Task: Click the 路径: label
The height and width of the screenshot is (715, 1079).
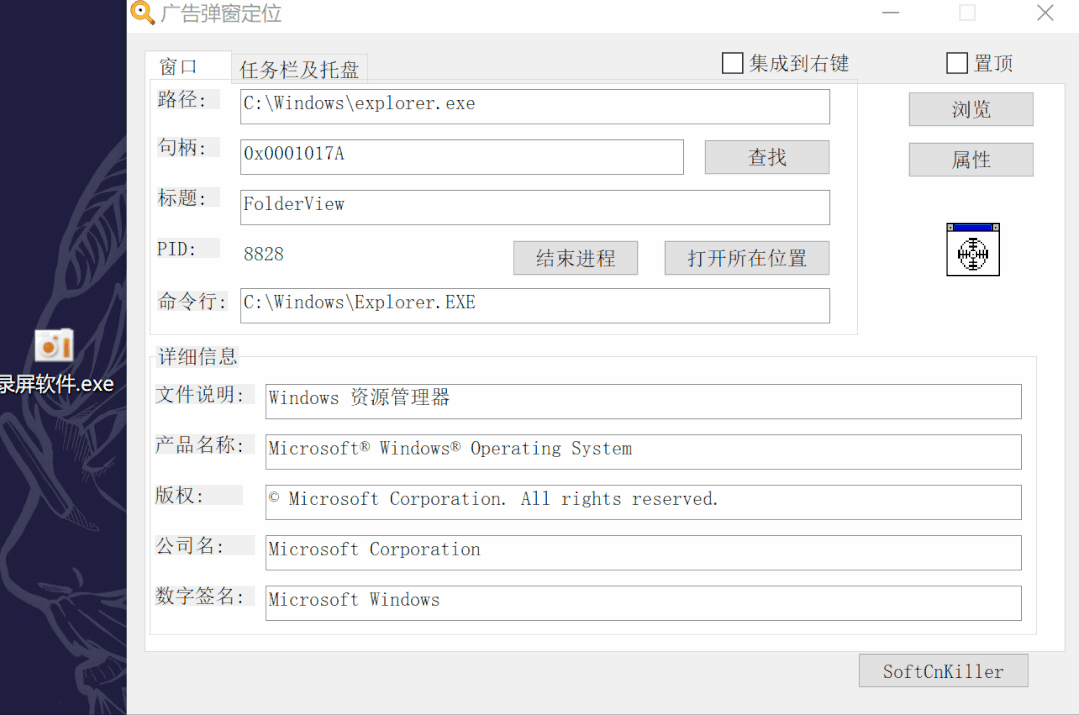Action: pyautogui.click(x=182, y=100)
